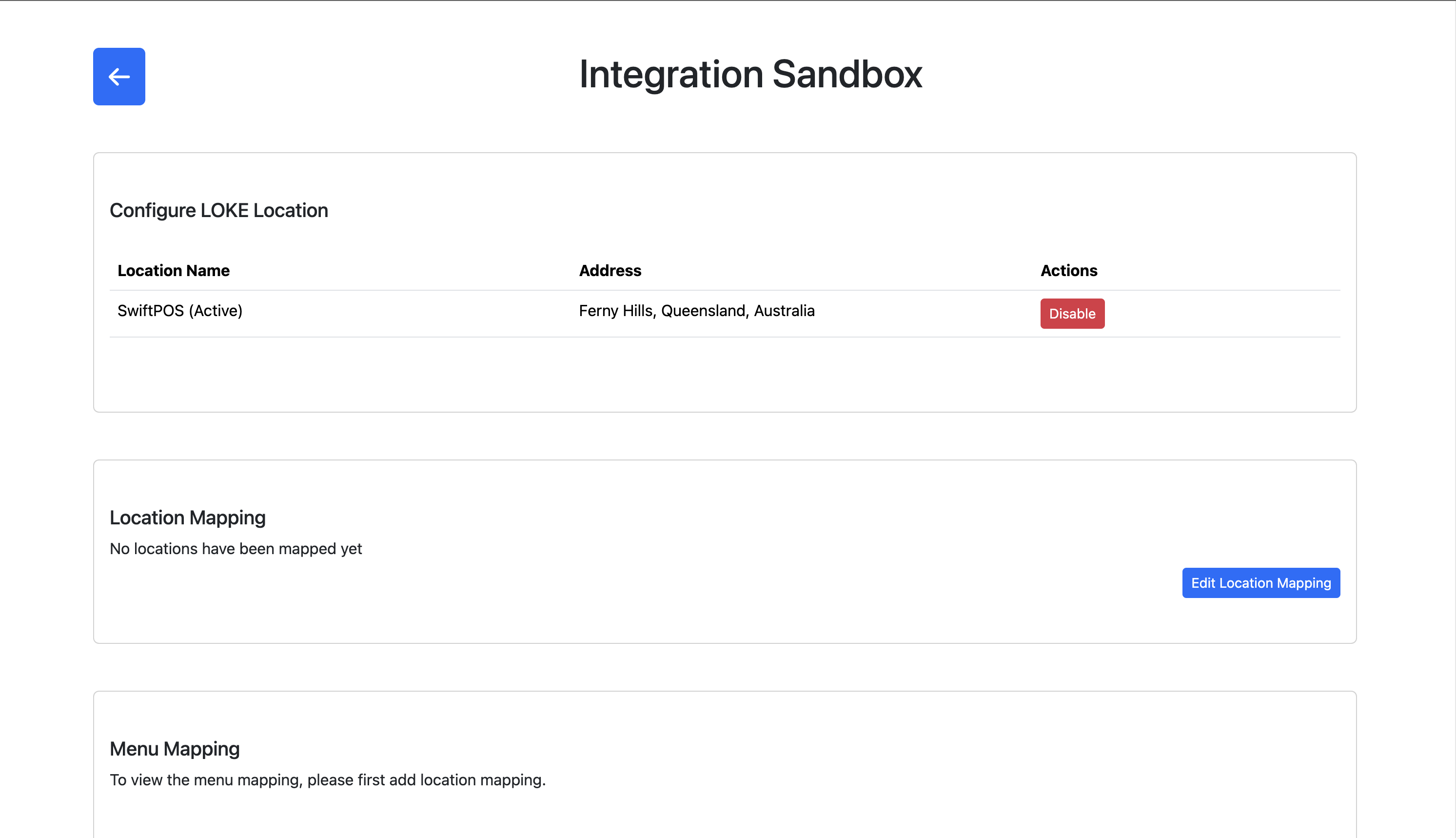Click the word '(Active)' beside SwiftPOS
Screen dimensions: 1456x838
tap(216, 311)
